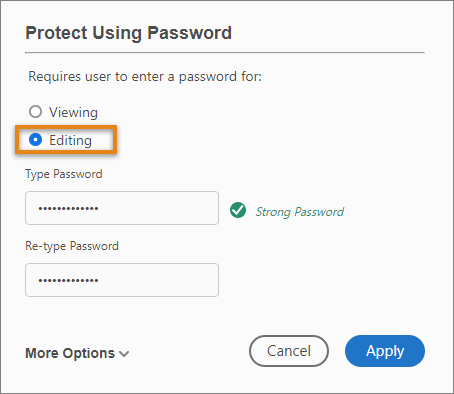Image resolution: width=454 pixels, height=394 pixels.
Task: Open the More Options section label
Action: click(70, 353)
